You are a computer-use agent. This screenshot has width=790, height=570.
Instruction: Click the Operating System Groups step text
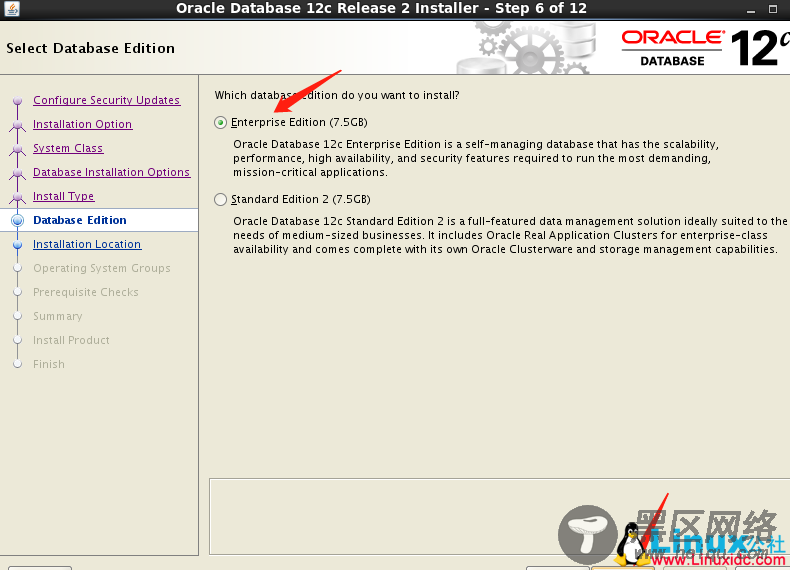point(102,268)
